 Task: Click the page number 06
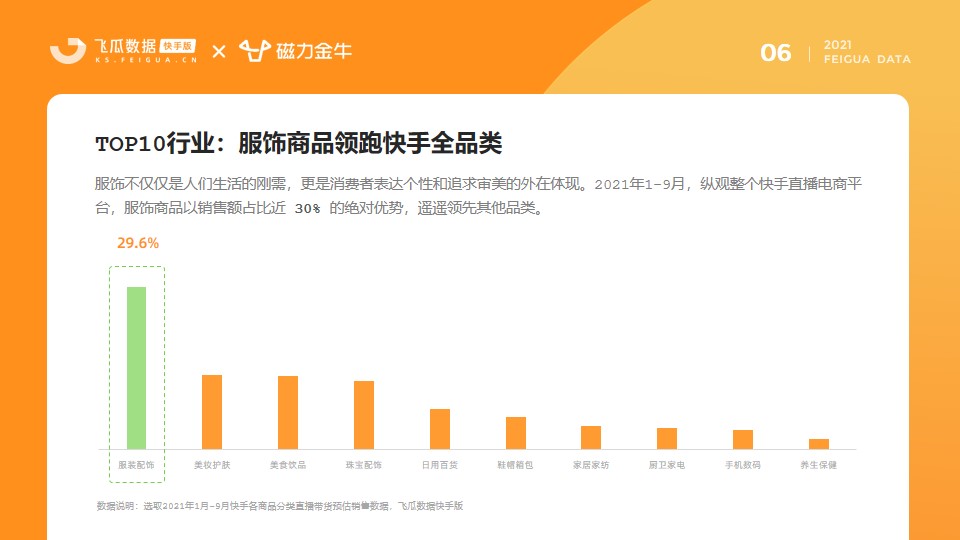pos(776,53)
